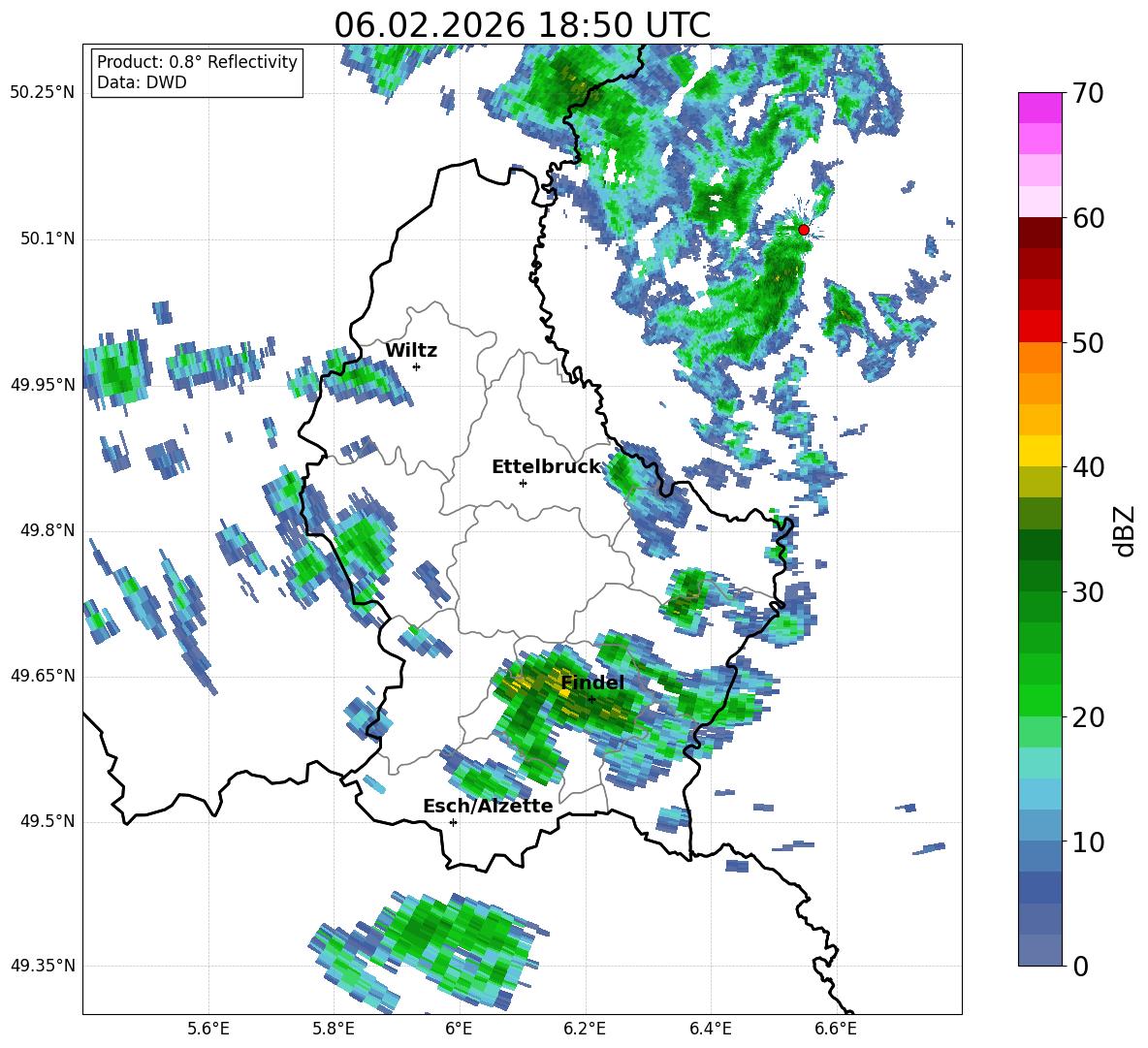The width and height of the screenshot is (1148, 1048).
Task: Click the 'Product: 0.8° Reflectivity' text
Action: tap(197, 61)
